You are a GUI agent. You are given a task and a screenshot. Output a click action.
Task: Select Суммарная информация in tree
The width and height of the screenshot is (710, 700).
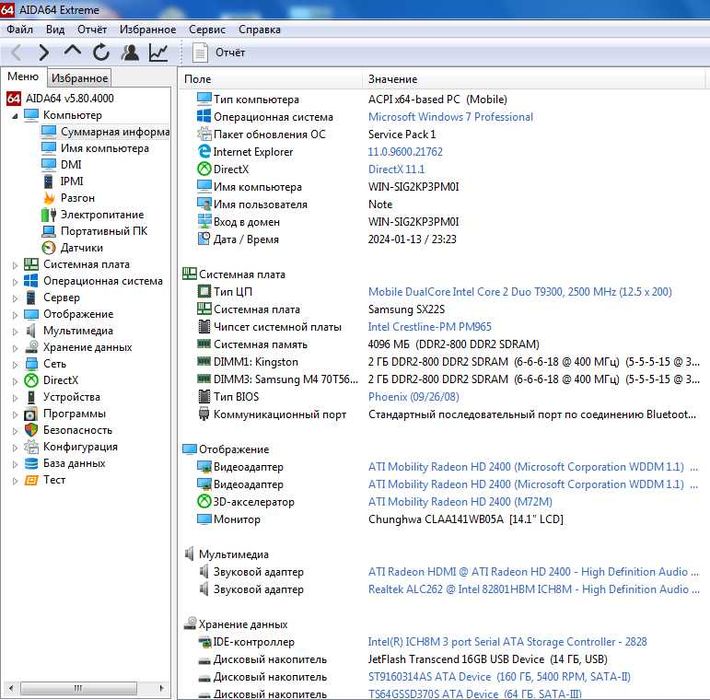tap(115, 132)
